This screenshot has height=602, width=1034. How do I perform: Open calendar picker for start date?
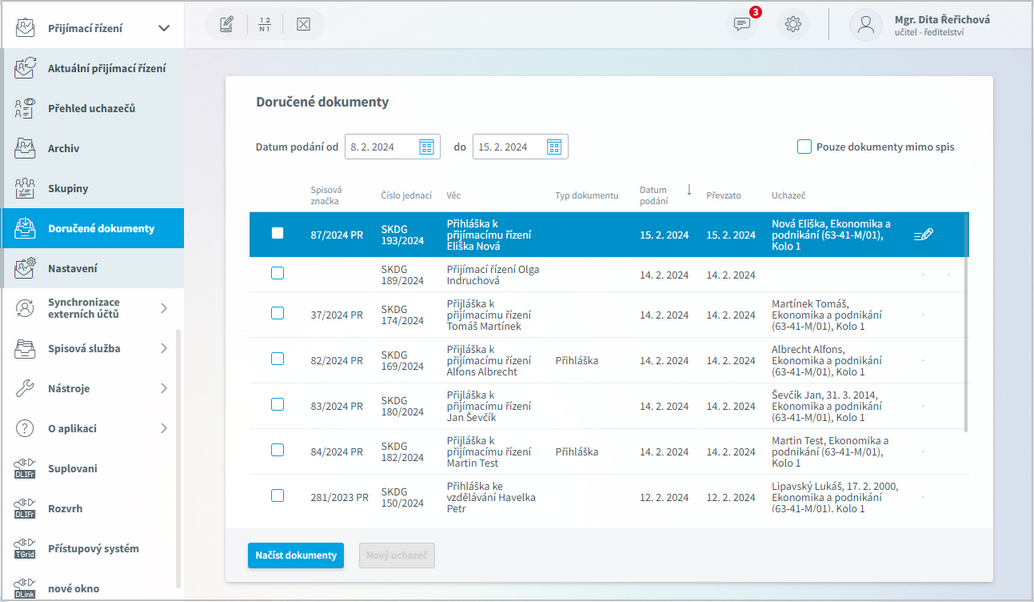(x=427, y=147)
